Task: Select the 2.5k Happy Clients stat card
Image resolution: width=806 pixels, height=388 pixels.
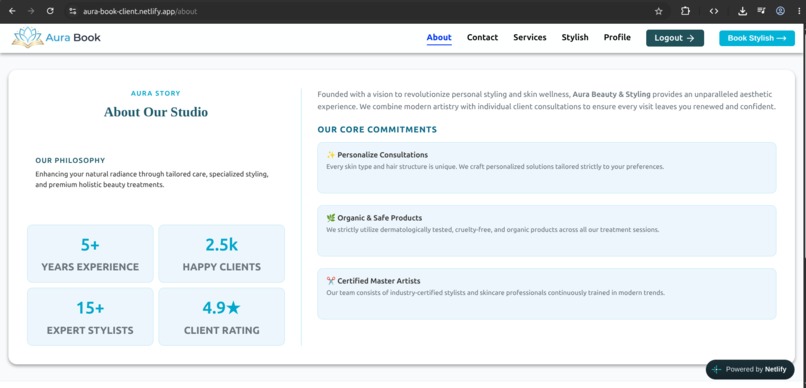Action: point(222,253)
